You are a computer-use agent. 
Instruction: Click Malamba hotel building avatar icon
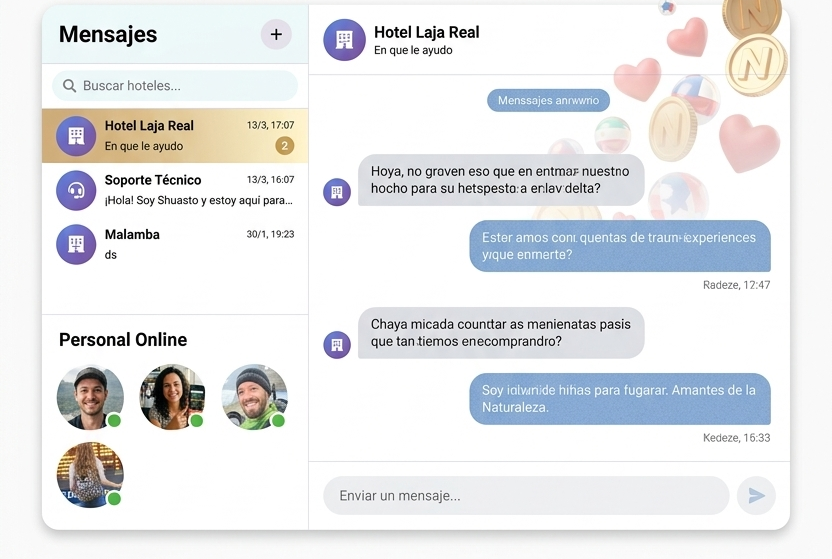point(76,244)
